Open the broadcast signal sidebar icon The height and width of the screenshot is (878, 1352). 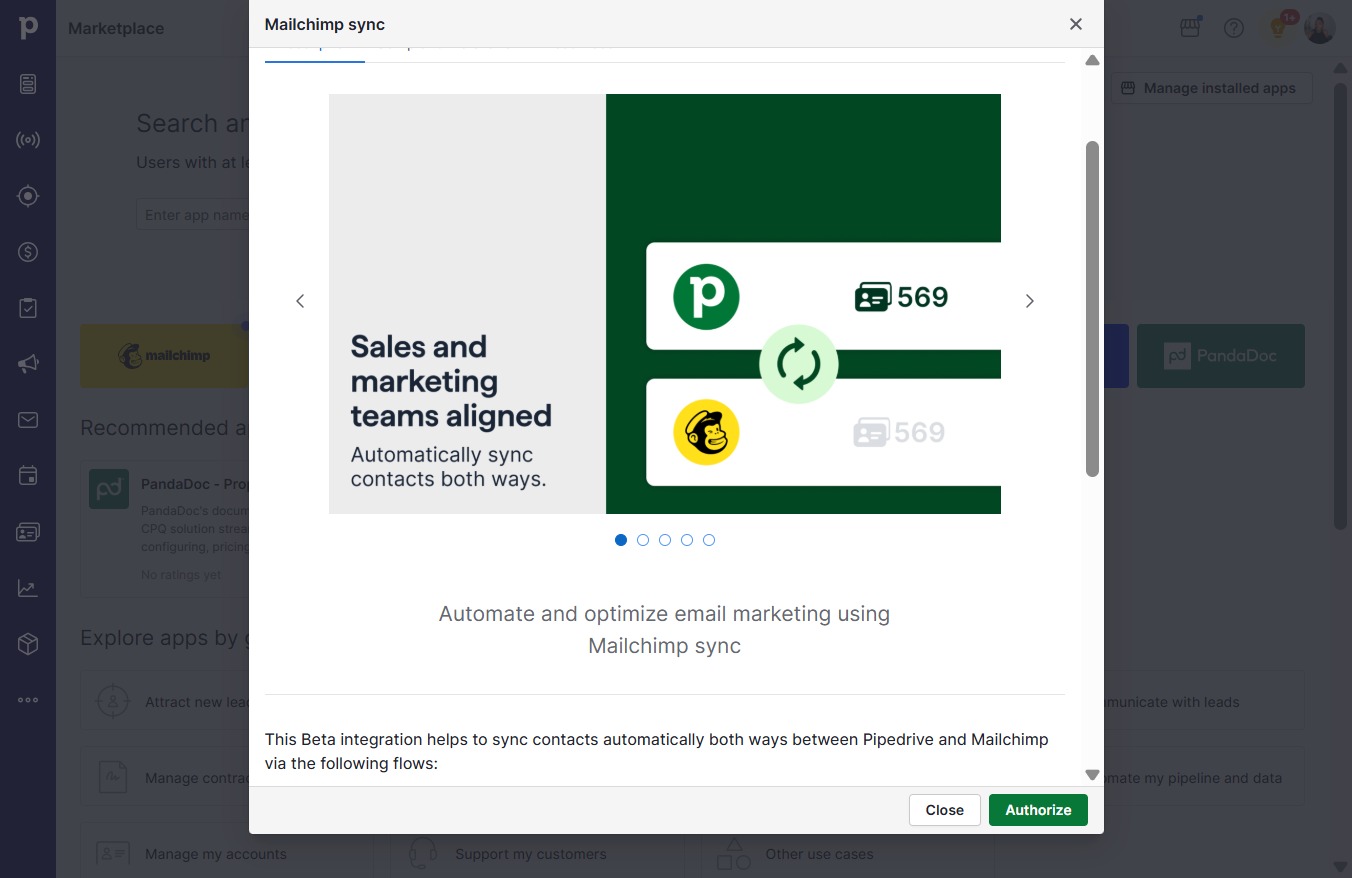tap(28, 140)
